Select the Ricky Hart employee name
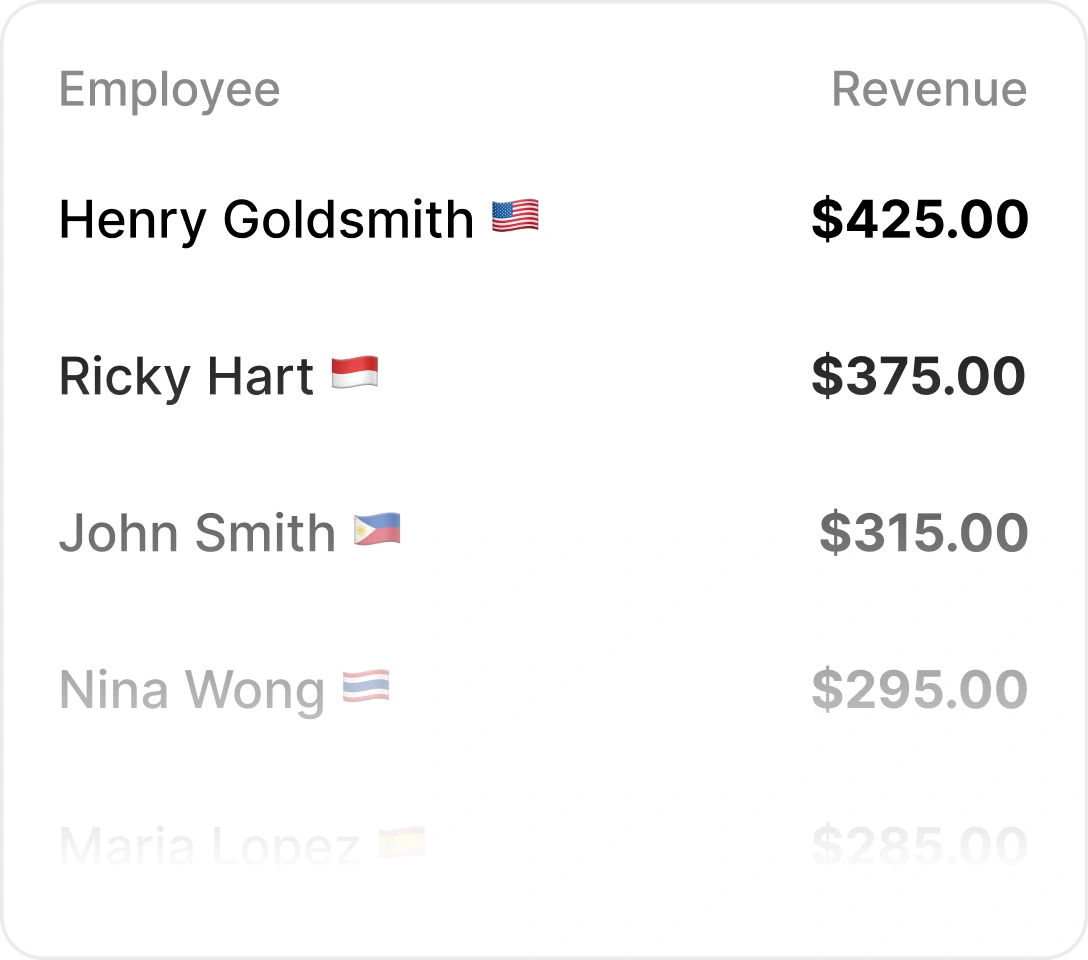The image size is (1088, 960). pos(186,377)
